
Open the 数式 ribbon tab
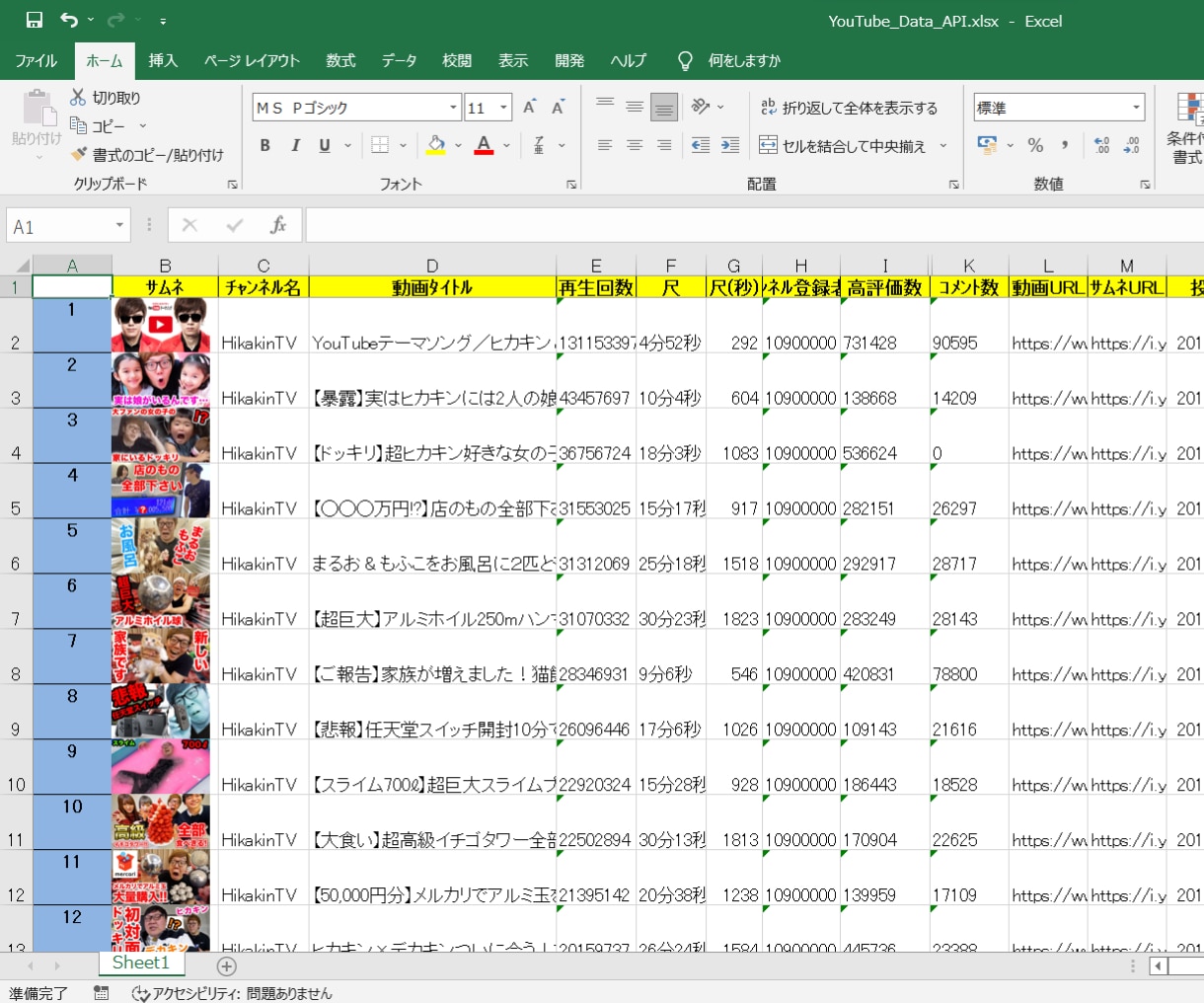(340, 61)
